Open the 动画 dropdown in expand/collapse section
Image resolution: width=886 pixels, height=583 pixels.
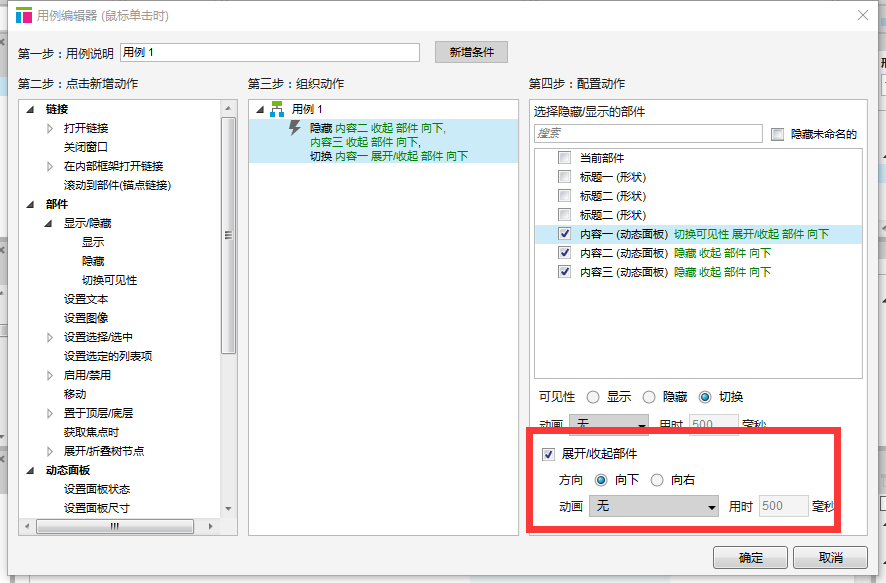pyautogui.click(x=654, y=506)
